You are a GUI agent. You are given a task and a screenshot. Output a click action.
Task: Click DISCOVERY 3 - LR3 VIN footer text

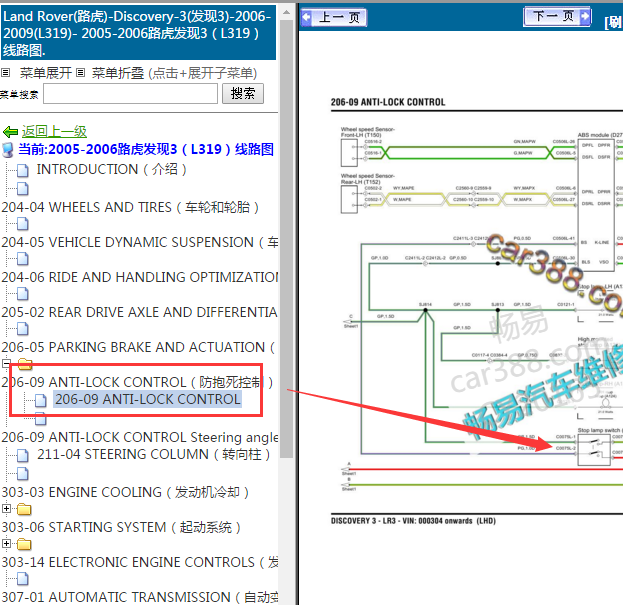click(x=413, y=521)
